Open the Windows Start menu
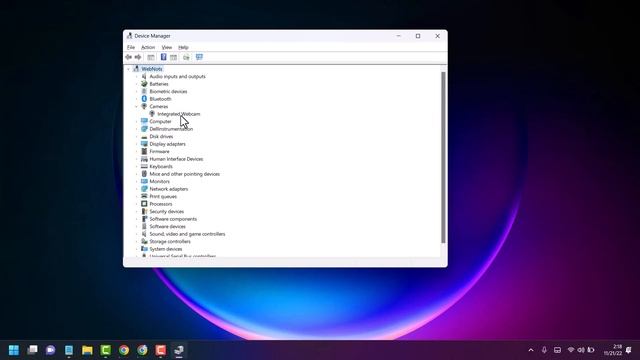This screenshot has width=640, height=360. point(14,350)
